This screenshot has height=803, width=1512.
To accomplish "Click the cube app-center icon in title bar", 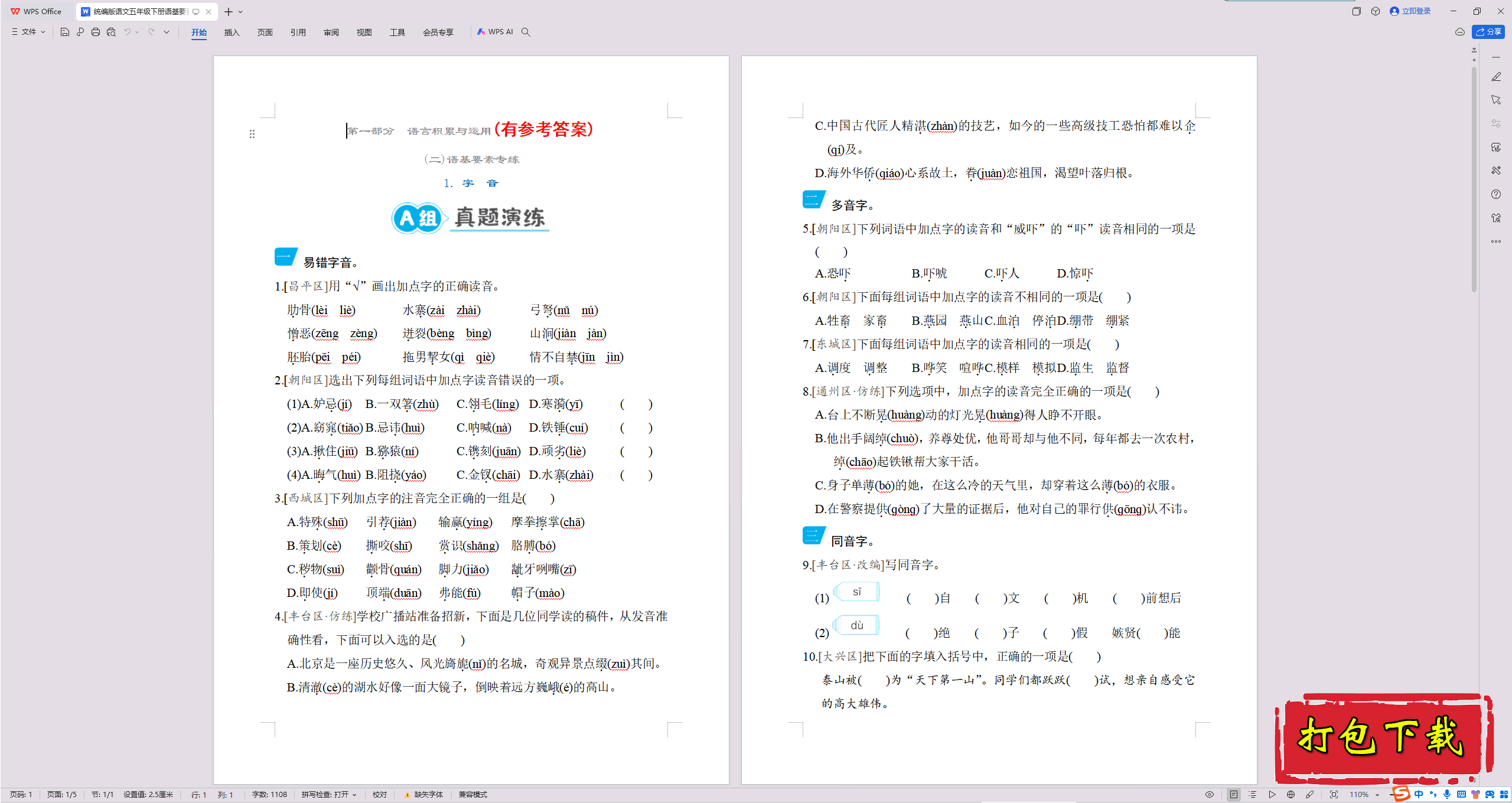I will point(1376,11).
